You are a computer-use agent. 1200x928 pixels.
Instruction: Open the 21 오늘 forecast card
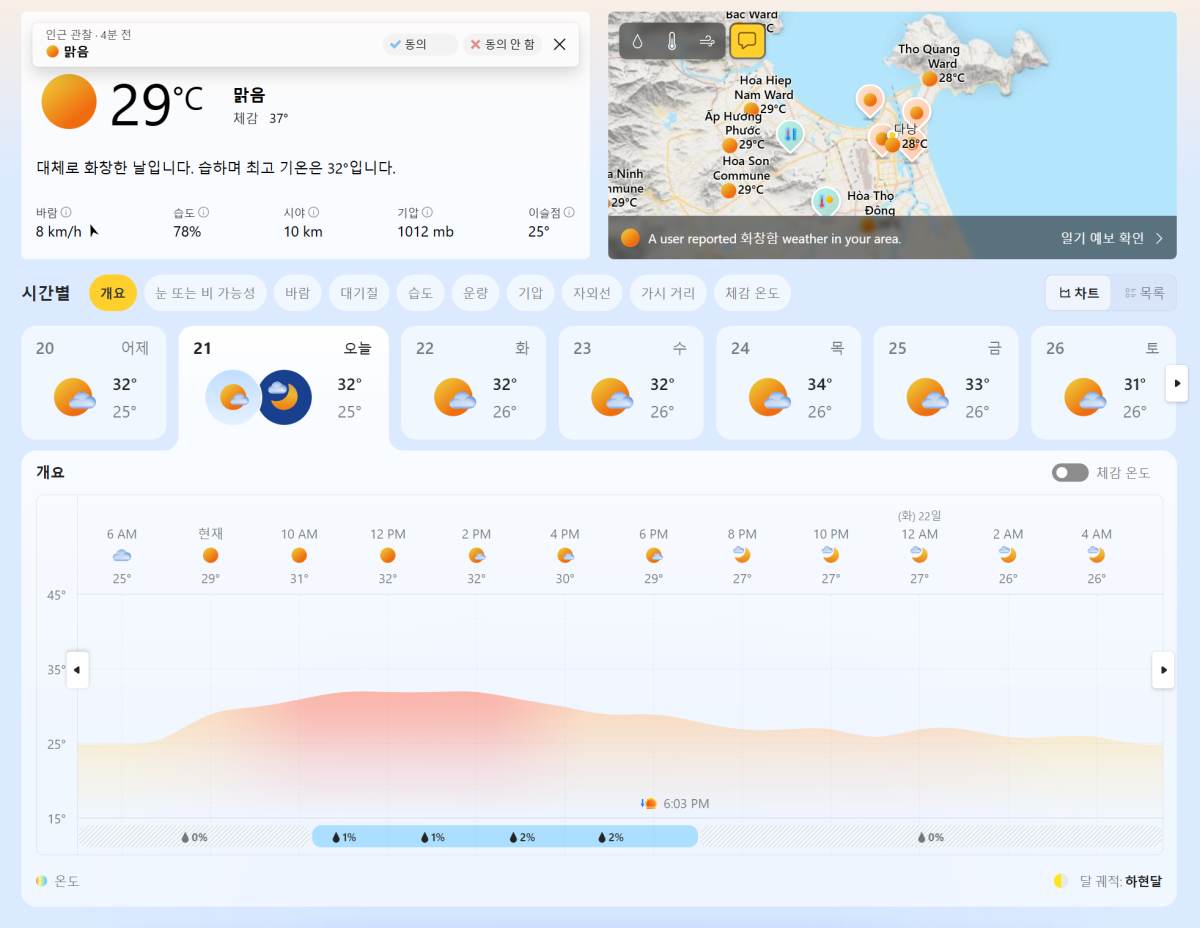(284, 386)
